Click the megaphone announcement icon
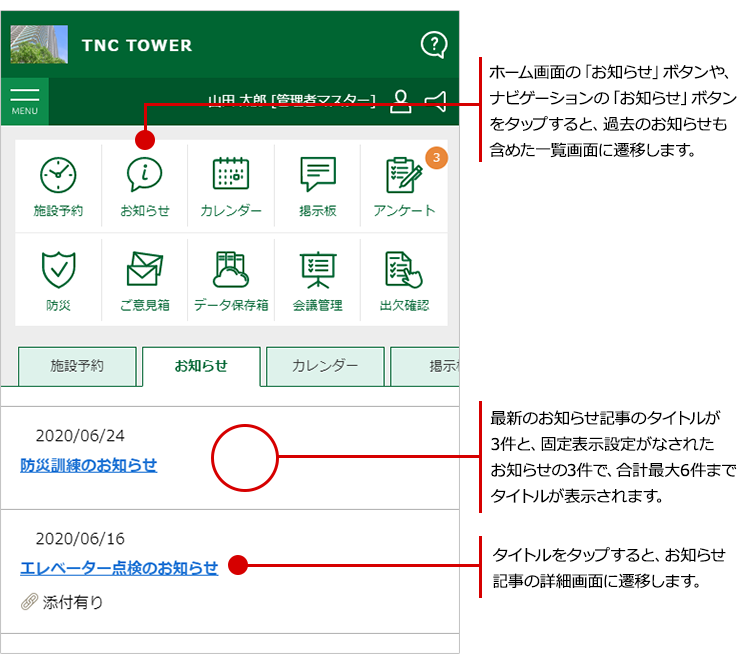The image size is (750, 664). (435, 100)
